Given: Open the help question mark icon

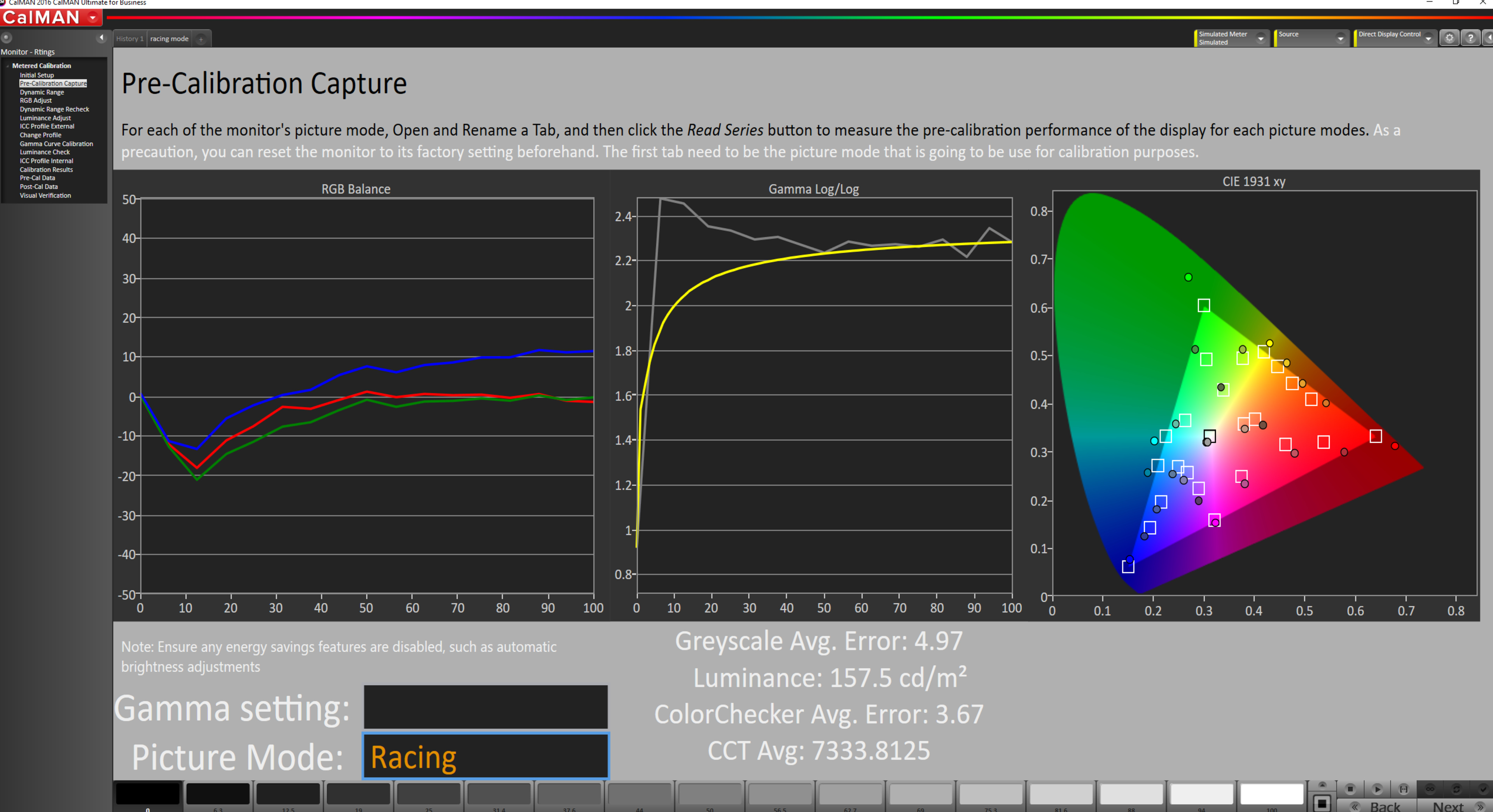Looking at the screenshot, I should [1470, 38].
